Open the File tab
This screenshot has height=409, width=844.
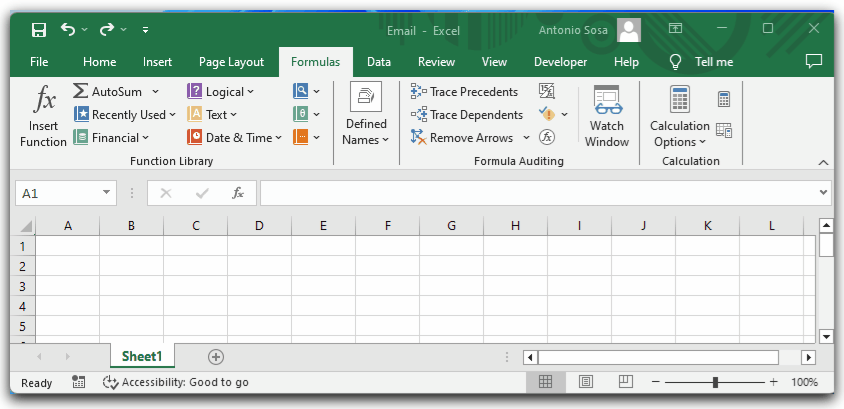pyautogui.click(x=39, y=62)
